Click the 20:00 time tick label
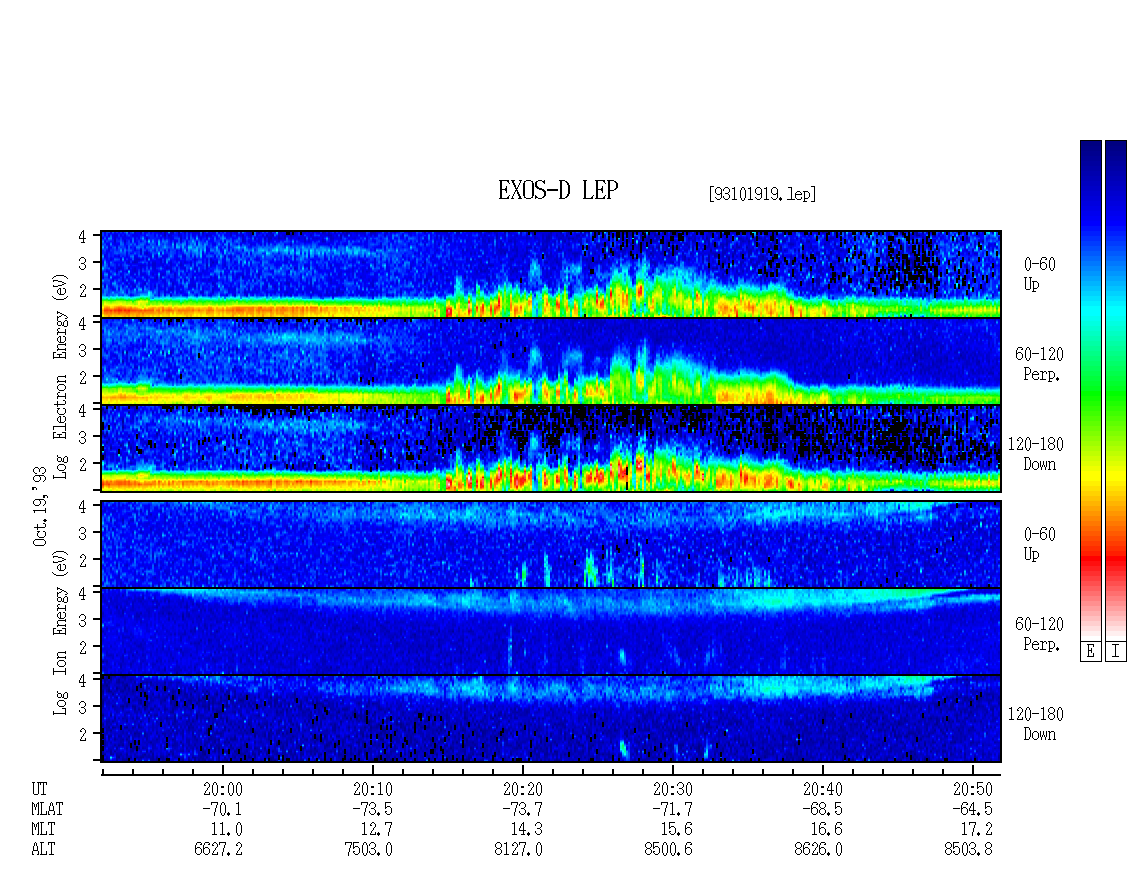 223,789
